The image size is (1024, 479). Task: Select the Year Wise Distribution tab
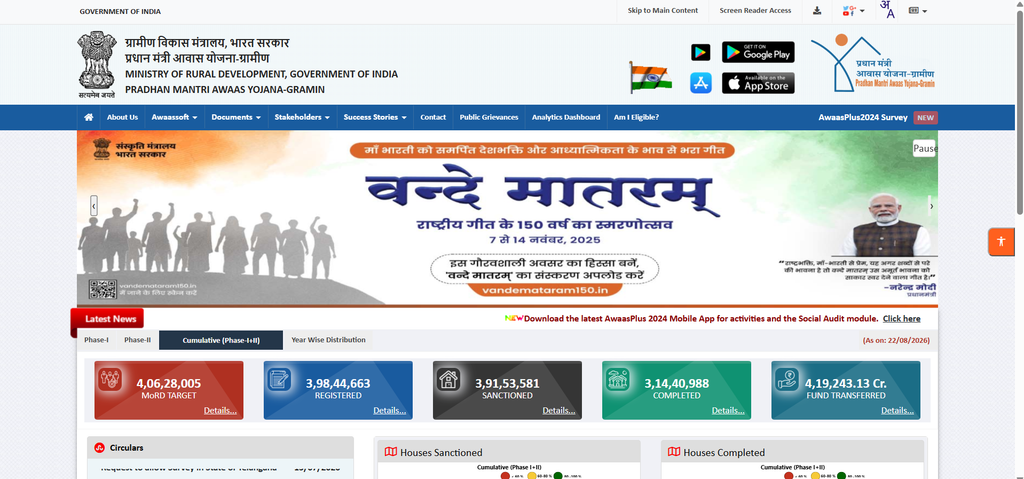[x=328, y=340]
